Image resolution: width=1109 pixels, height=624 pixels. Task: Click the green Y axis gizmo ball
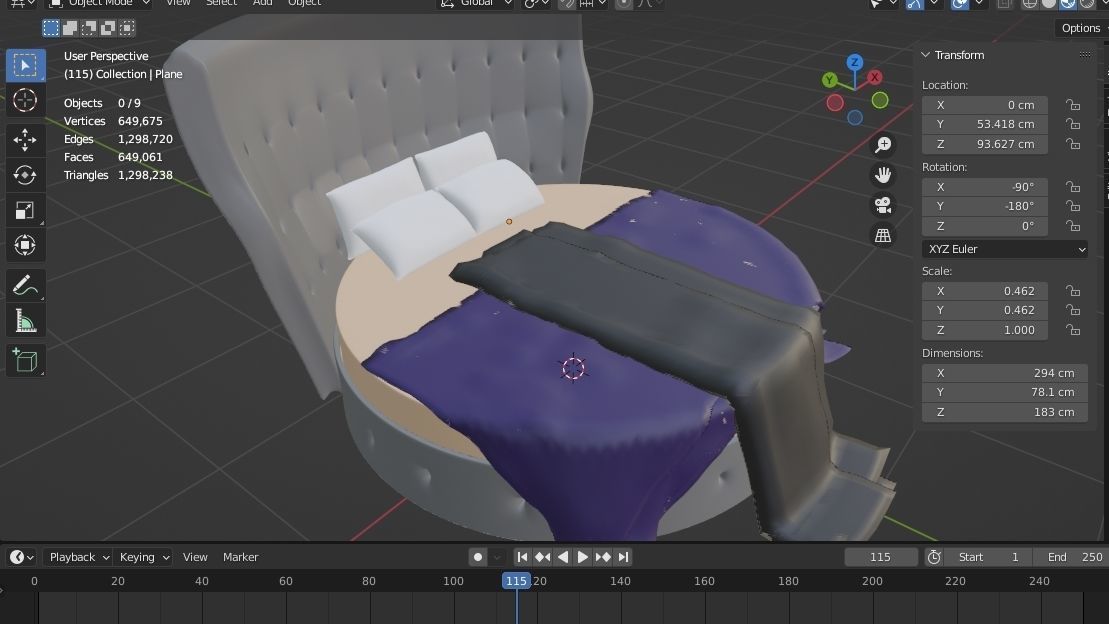pyautogui.click(x=830, y=80)
